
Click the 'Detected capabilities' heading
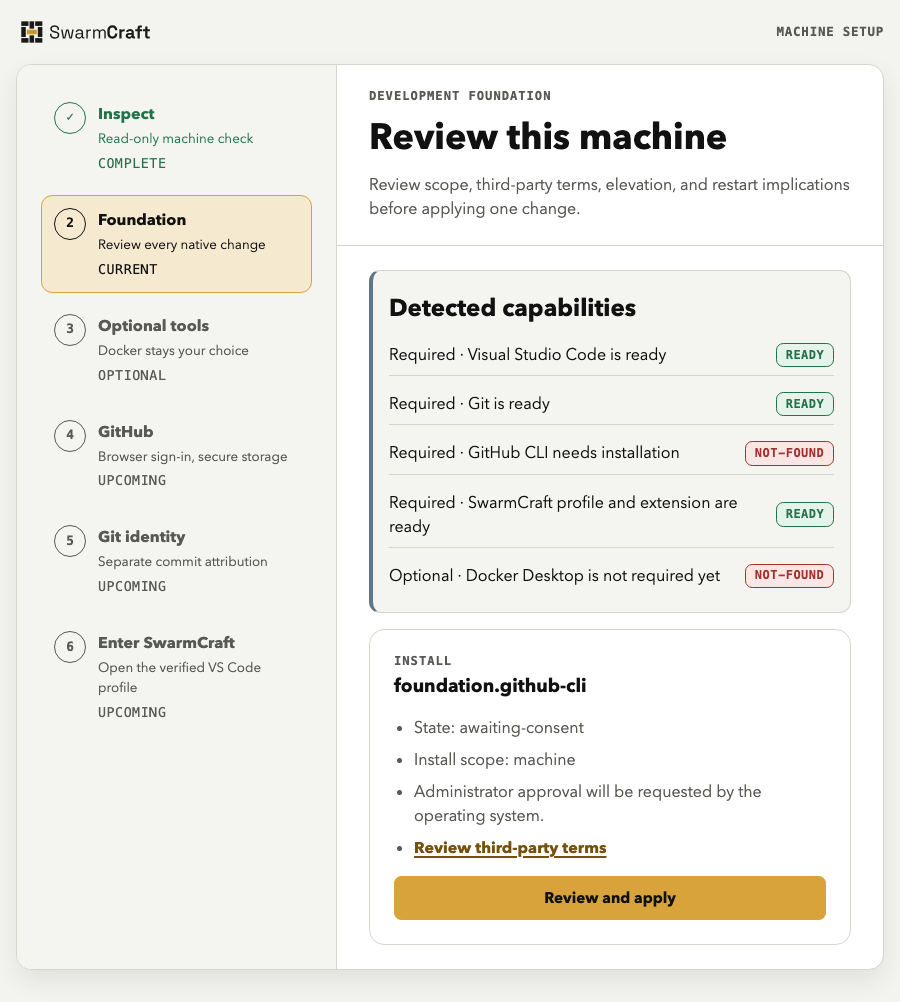pyautogui.click(x=512, y=308)
